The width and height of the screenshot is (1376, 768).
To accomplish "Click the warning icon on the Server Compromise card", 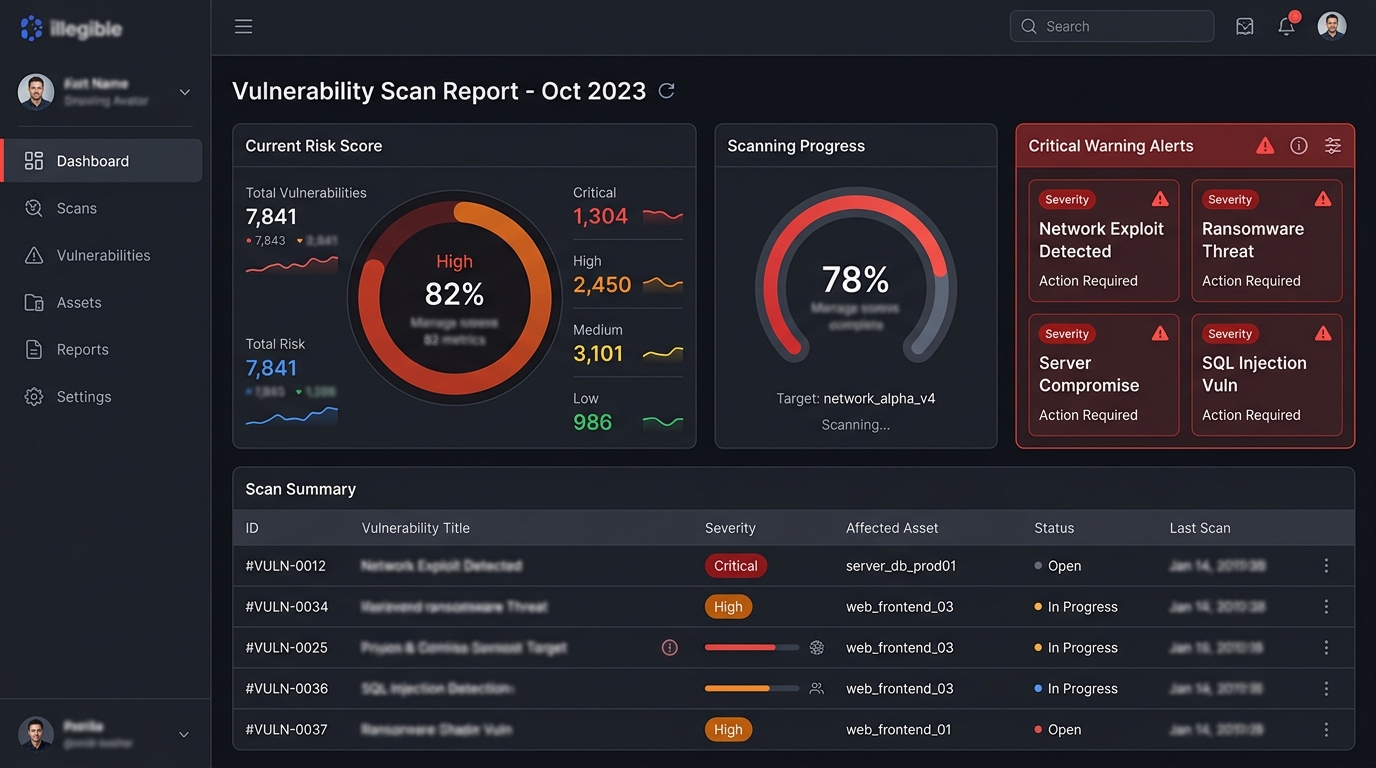I will tap(1160, 333).
